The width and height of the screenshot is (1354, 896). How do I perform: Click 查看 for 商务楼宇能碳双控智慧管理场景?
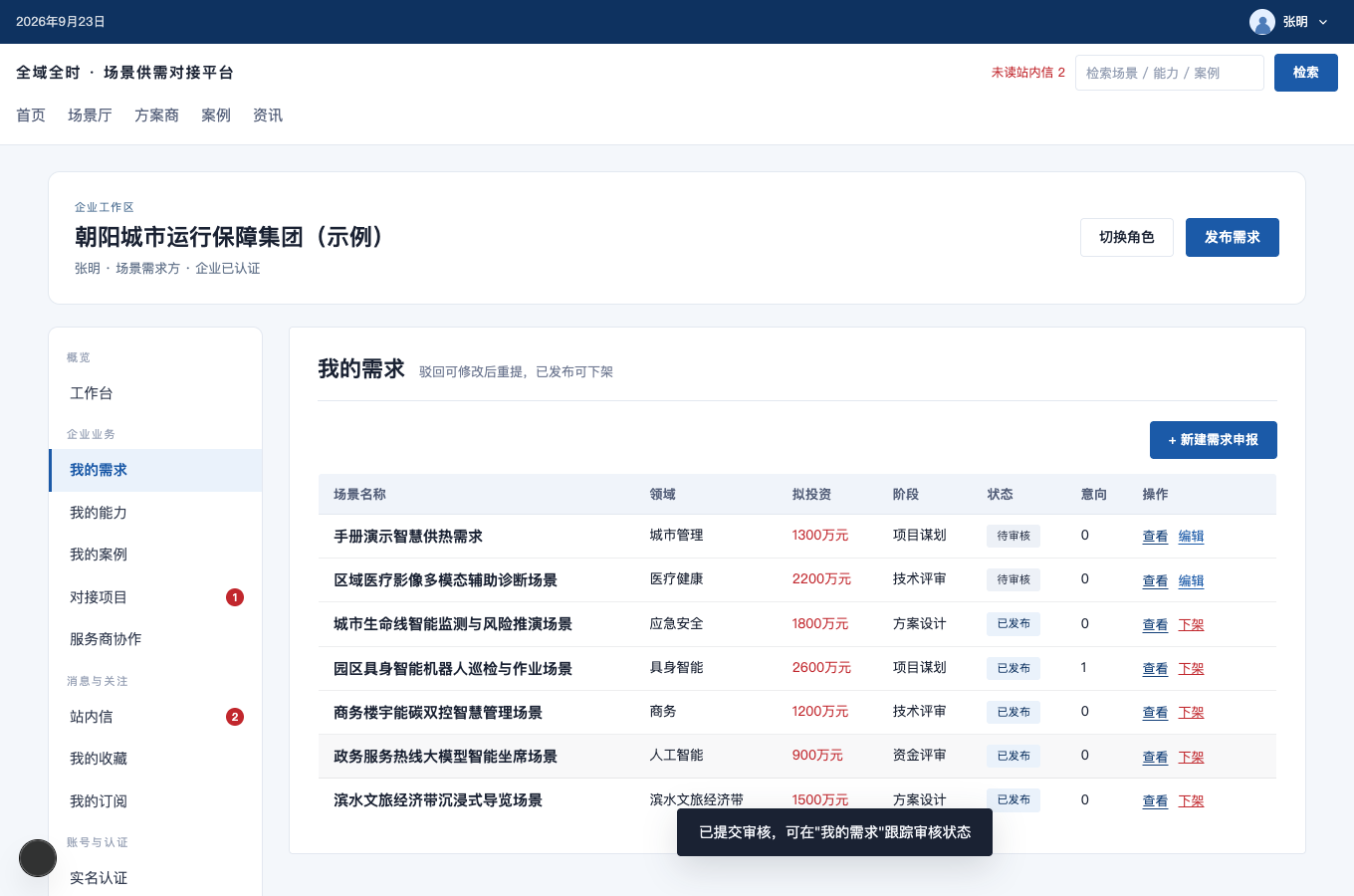(1155, 713)
